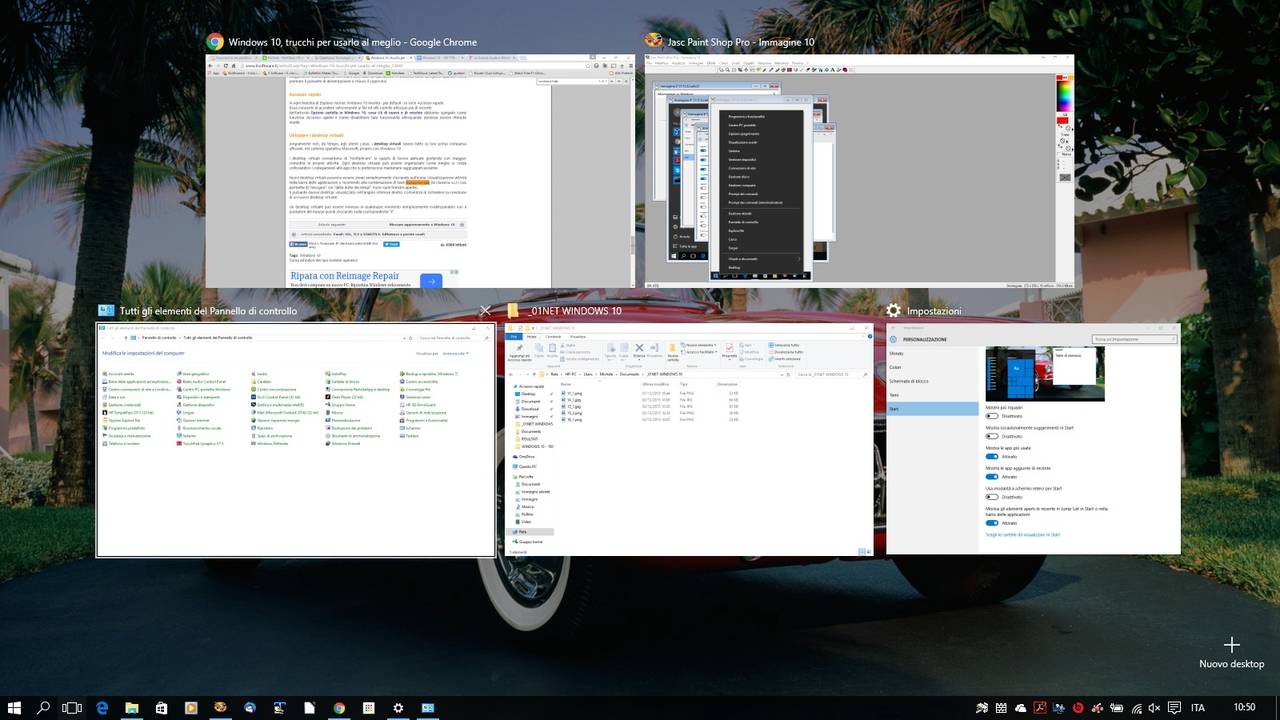The height and width of the screenshot is (720, 1280).
Task: Launch Microsoft Edge from the taskbar
Action: [102, 707]
